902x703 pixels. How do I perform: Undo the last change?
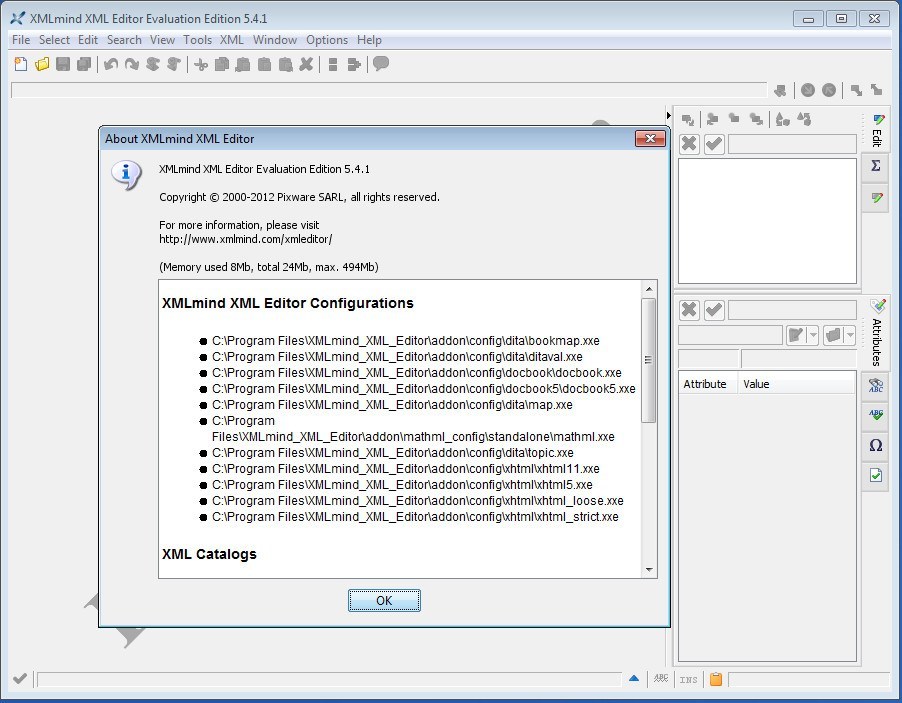pyautogui.click(x=110, y=64)
